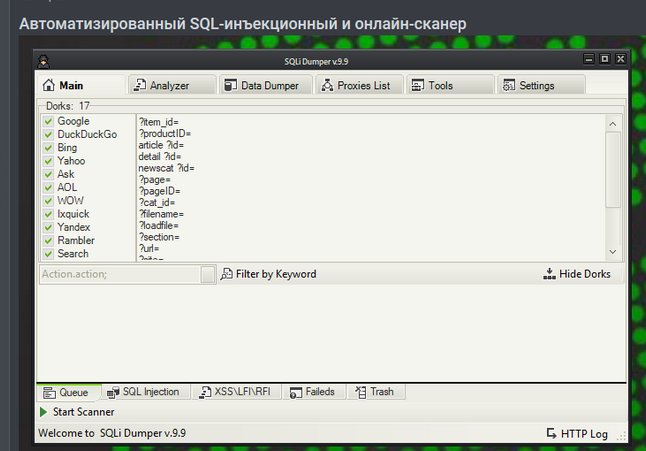Uncheck the Rambler search engine
This screenshot has height=451, width=646.
pyautogui.click(x=48, y=241)
